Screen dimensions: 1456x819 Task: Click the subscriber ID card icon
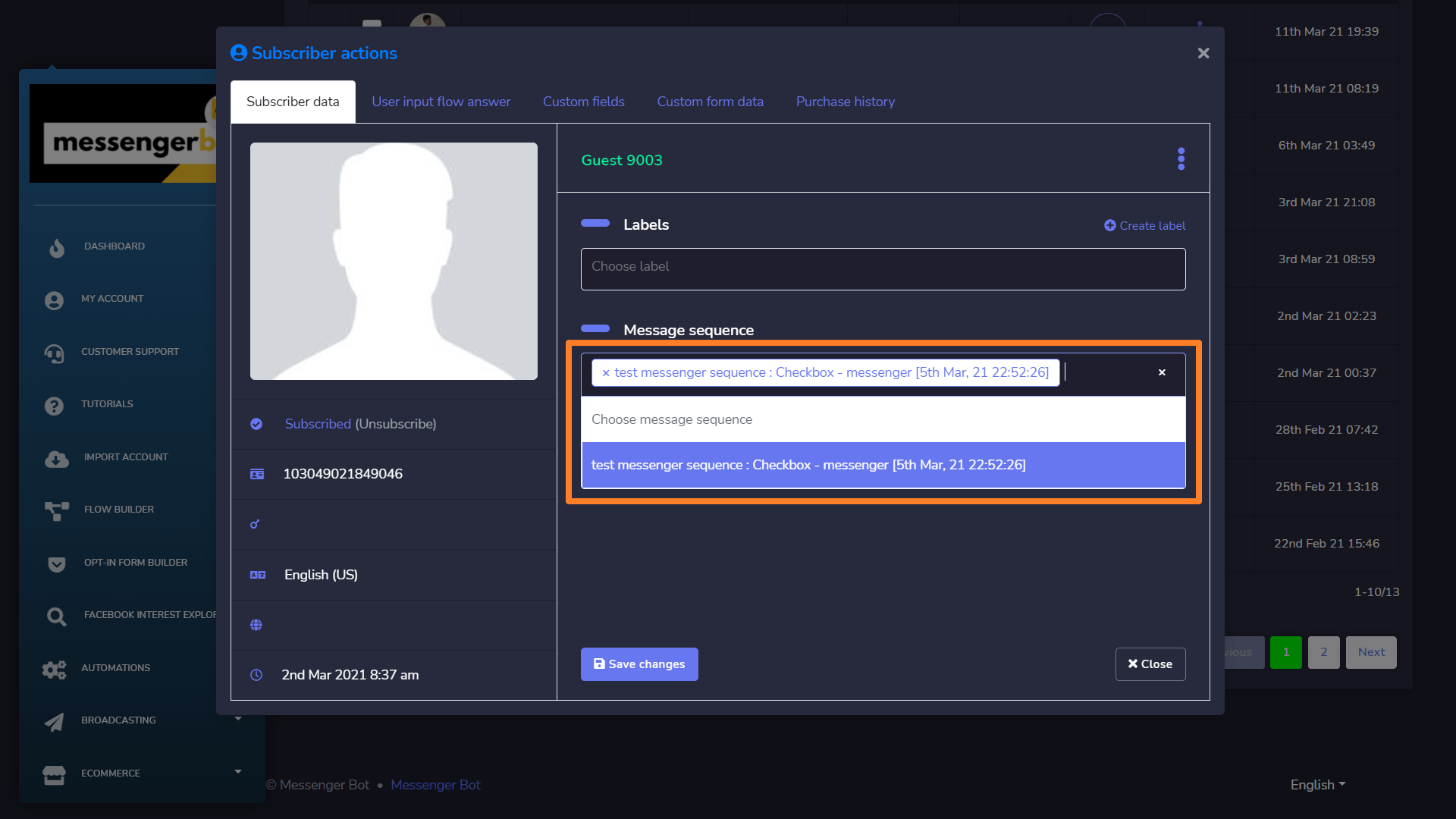257,474
